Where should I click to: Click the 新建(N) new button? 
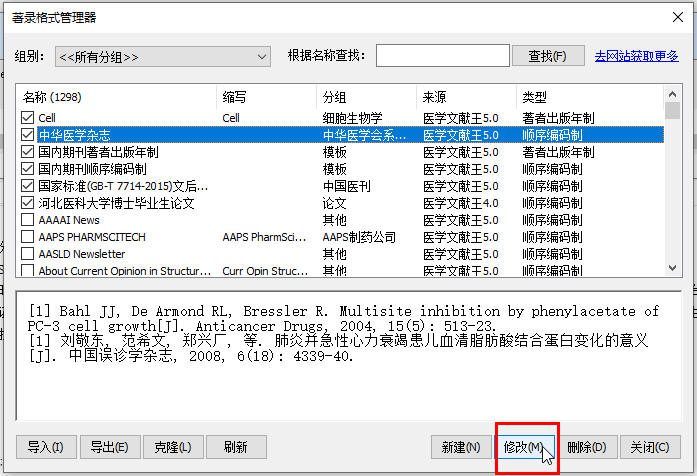(460, 447)
